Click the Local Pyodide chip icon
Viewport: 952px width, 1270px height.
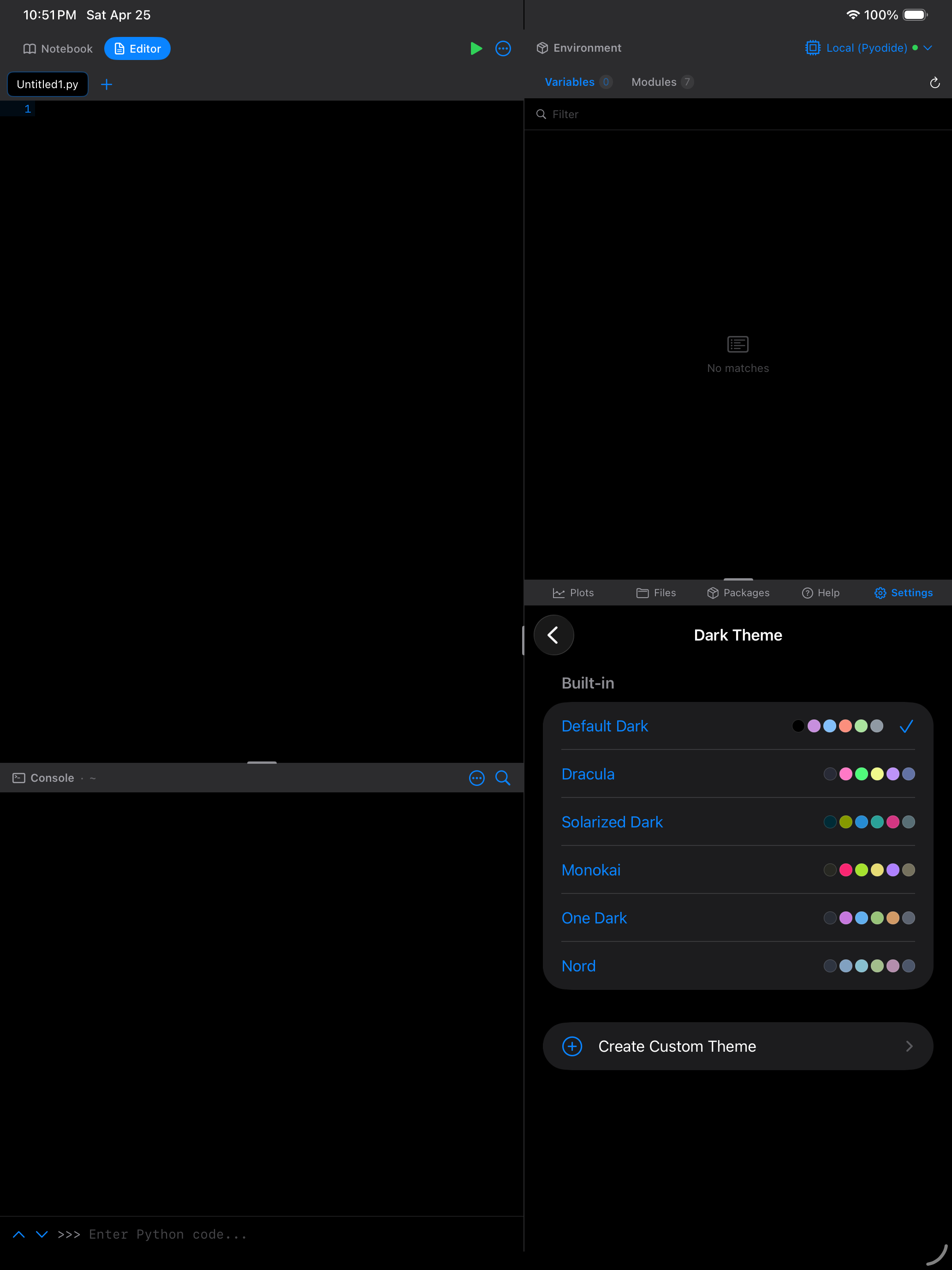813,48
